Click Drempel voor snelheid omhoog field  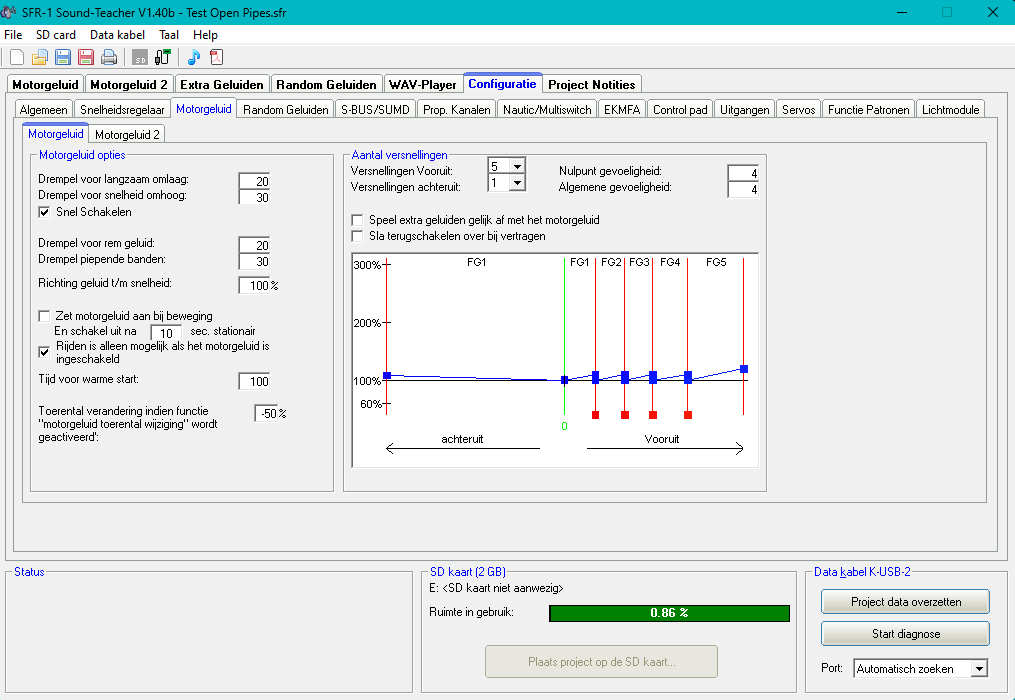point(254,197)
